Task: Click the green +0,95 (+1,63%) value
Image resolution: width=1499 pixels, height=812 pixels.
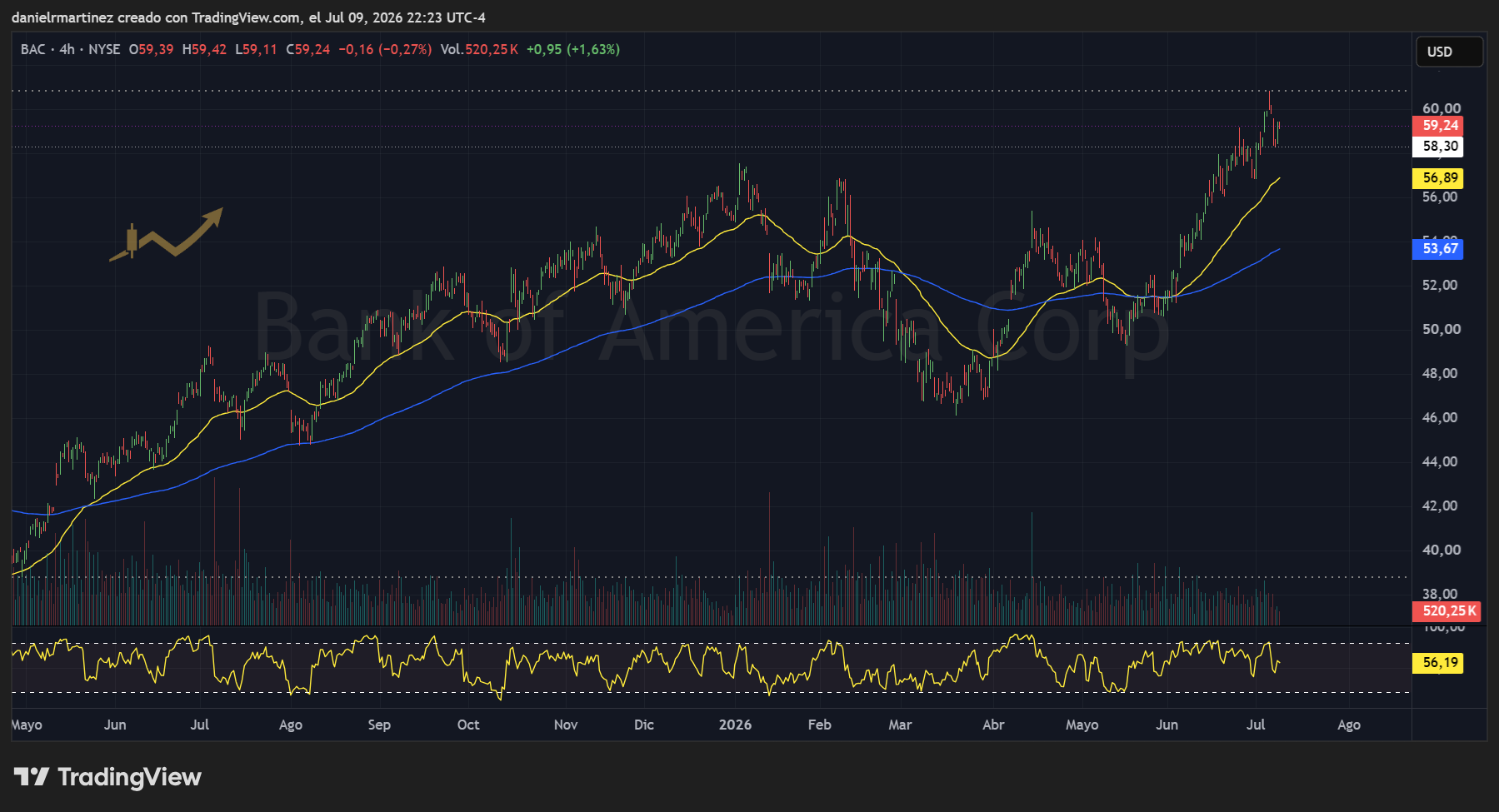Action: [x=573, y=49]
